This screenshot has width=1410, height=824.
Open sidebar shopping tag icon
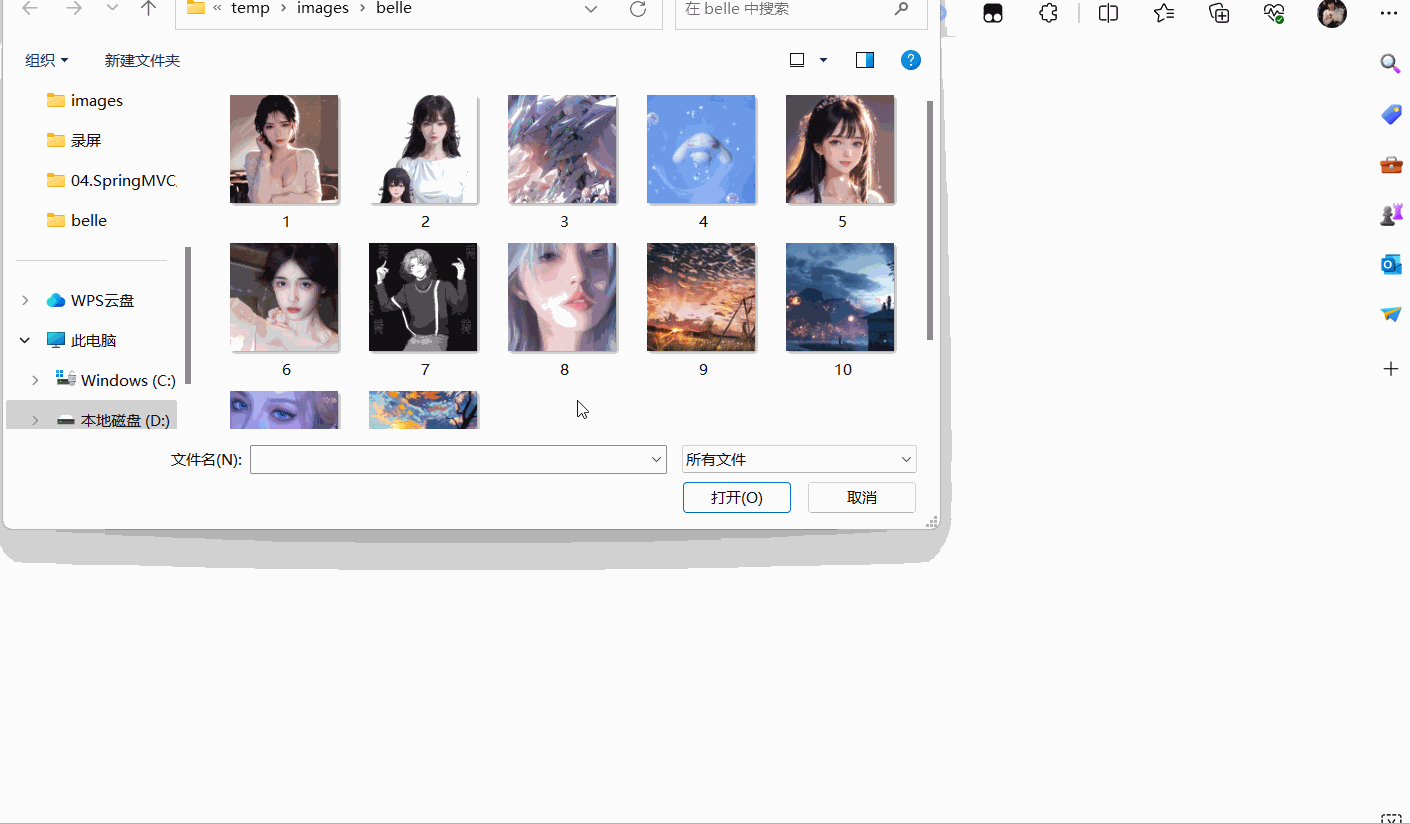1391,114
